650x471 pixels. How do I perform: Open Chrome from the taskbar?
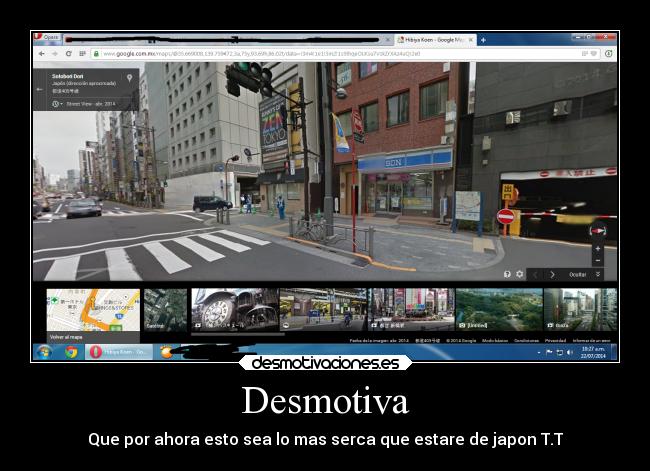coord(71,352)
